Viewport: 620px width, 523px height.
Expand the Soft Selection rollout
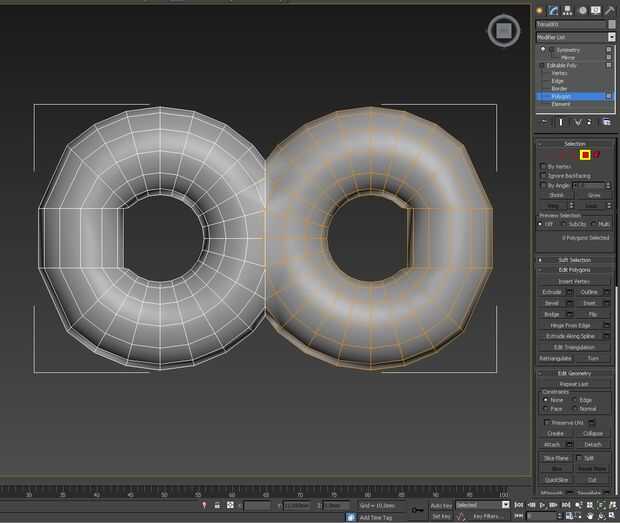coord(574,260)
